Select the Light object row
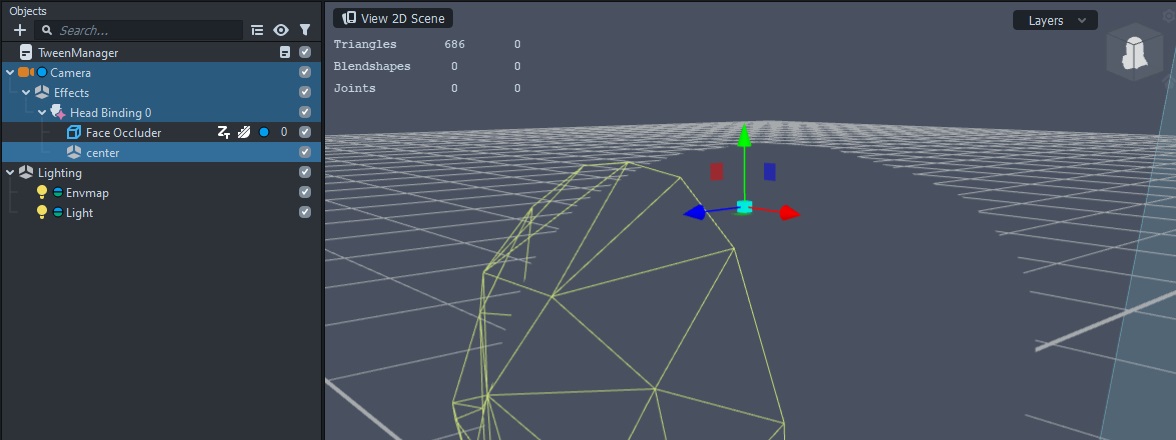The width and height of the screenshot is (1176, 440). coord(161,213)
